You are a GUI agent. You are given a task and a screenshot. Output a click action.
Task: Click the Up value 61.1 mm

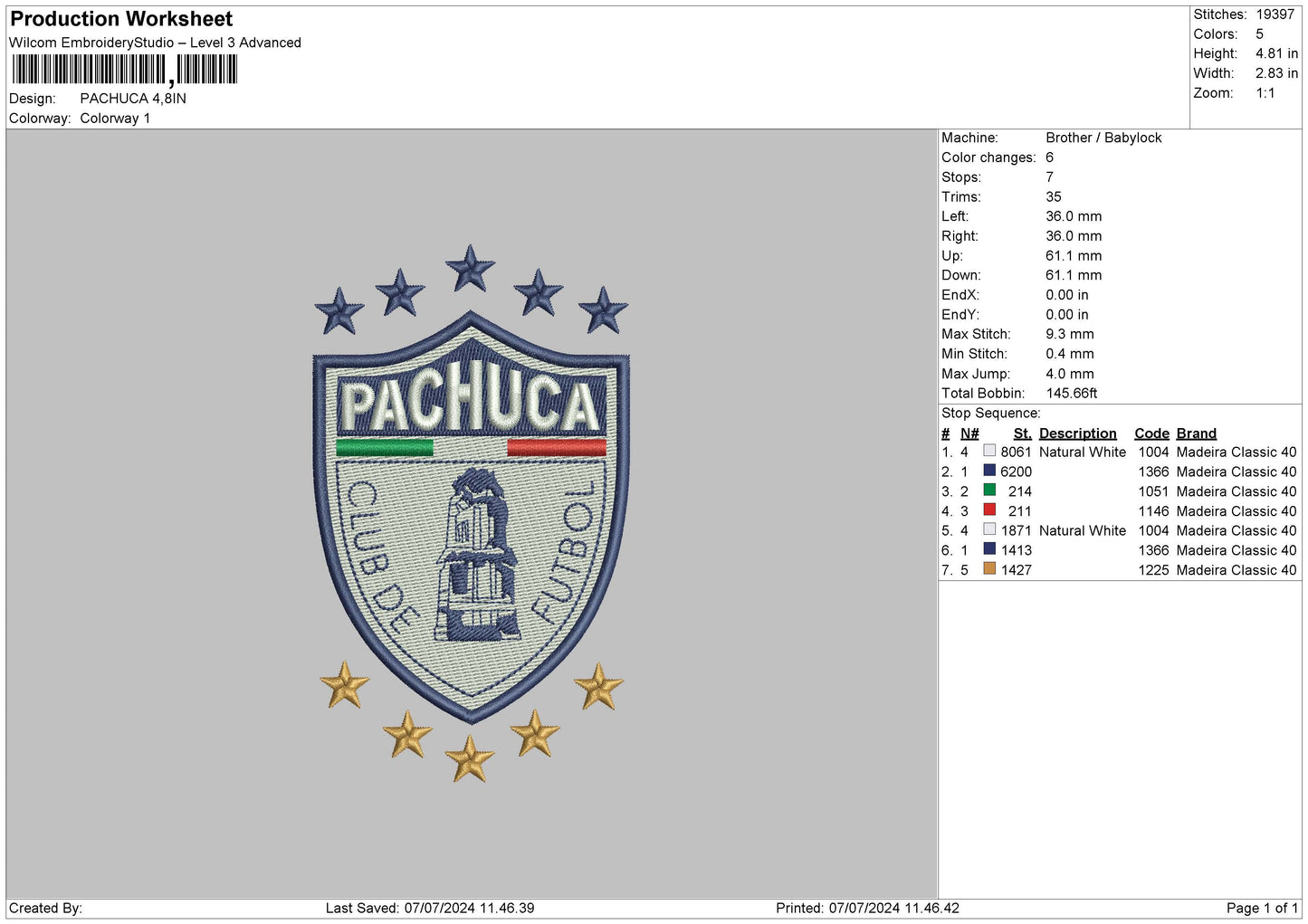click(1074, 256)
